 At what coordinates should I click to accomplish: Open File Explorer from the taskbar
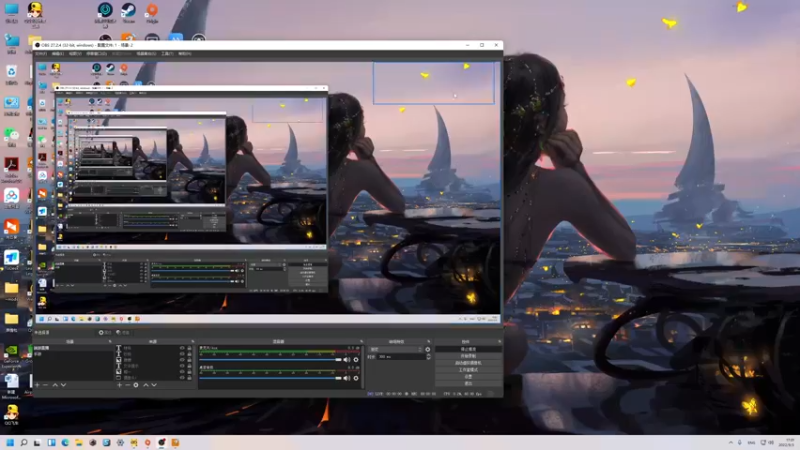(79, 442)
